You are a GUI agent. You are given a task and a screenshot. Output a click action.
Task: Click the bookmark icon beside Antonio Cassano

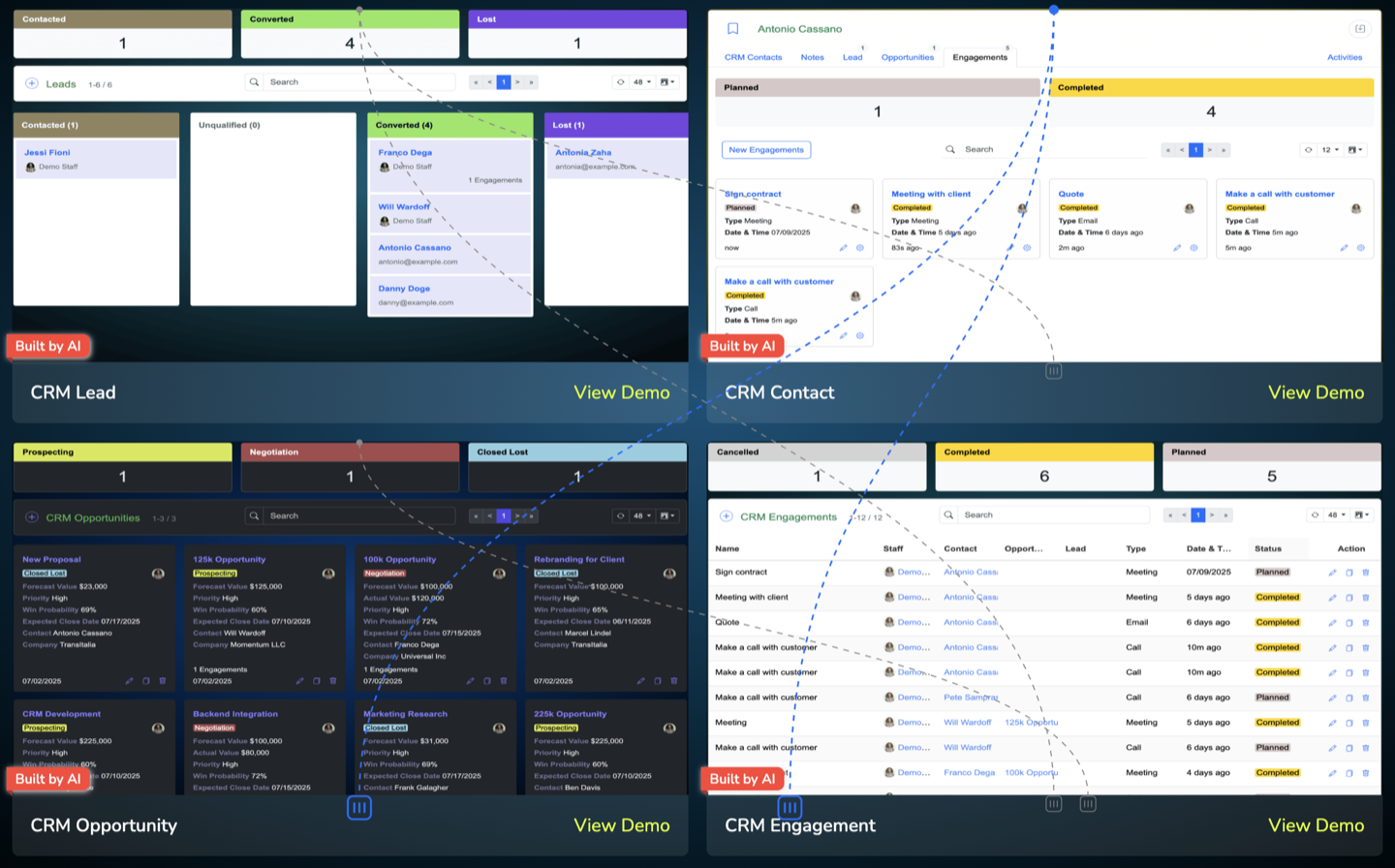(732, 29)
